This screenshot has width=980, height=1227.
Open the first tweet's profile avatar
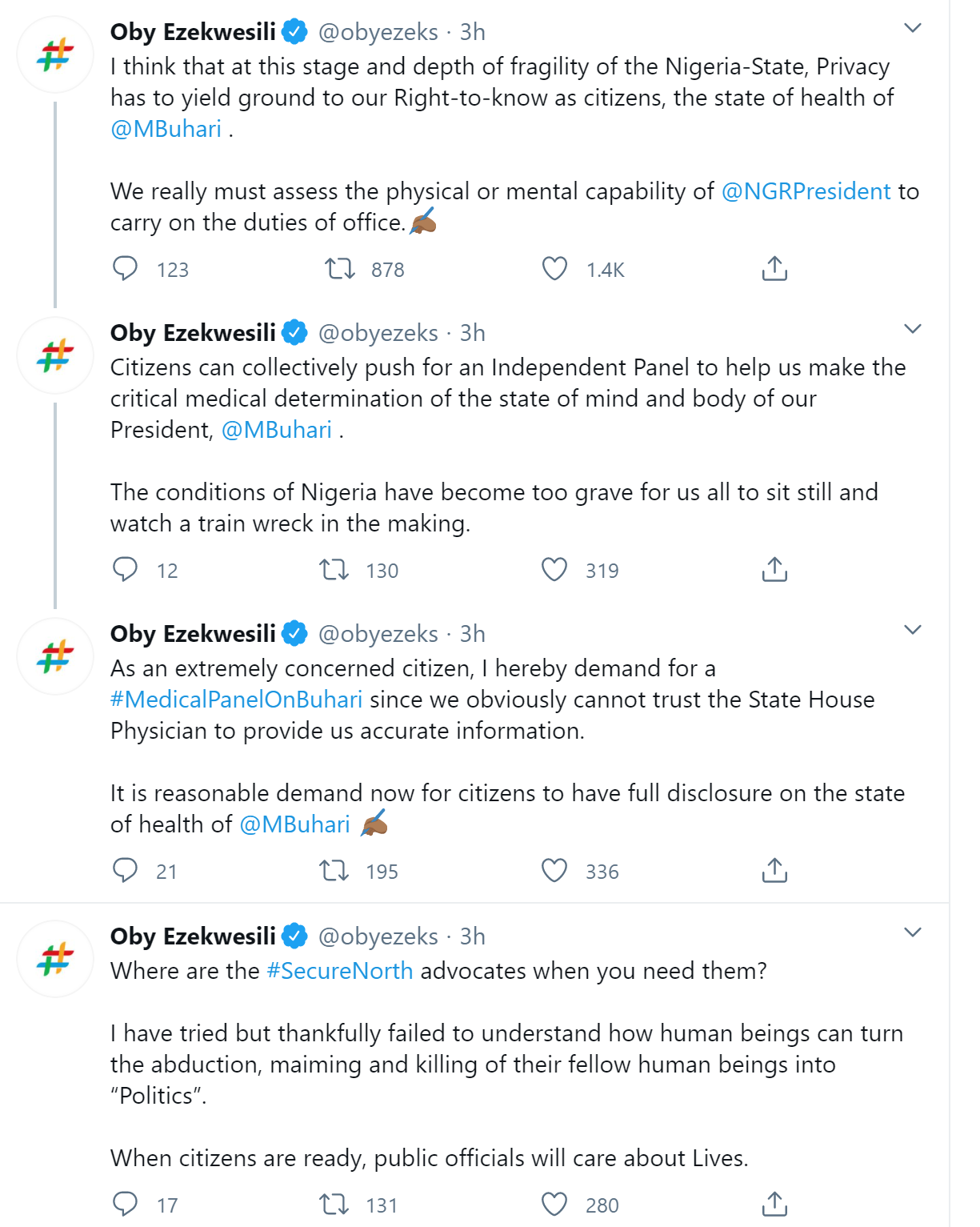click(x=55, y=55)
